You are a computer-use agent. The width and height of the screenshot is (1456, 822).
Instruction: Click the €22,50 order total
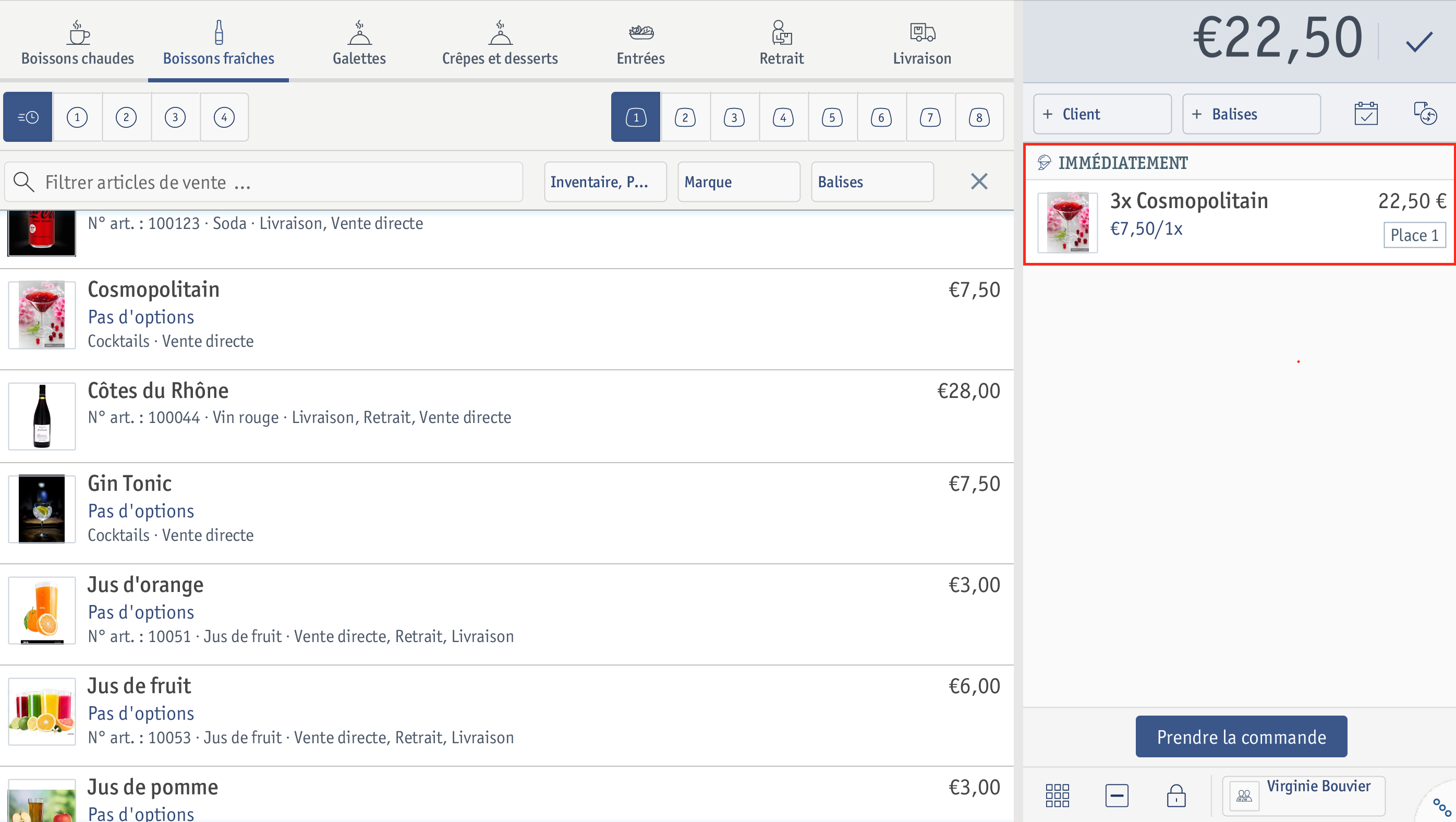pos(1278,38)
